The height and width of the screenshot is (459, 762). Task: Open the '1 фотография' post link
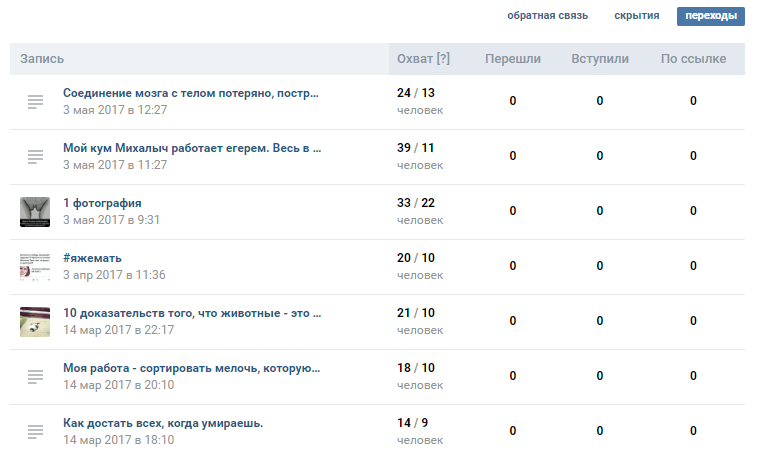point(102,203)
